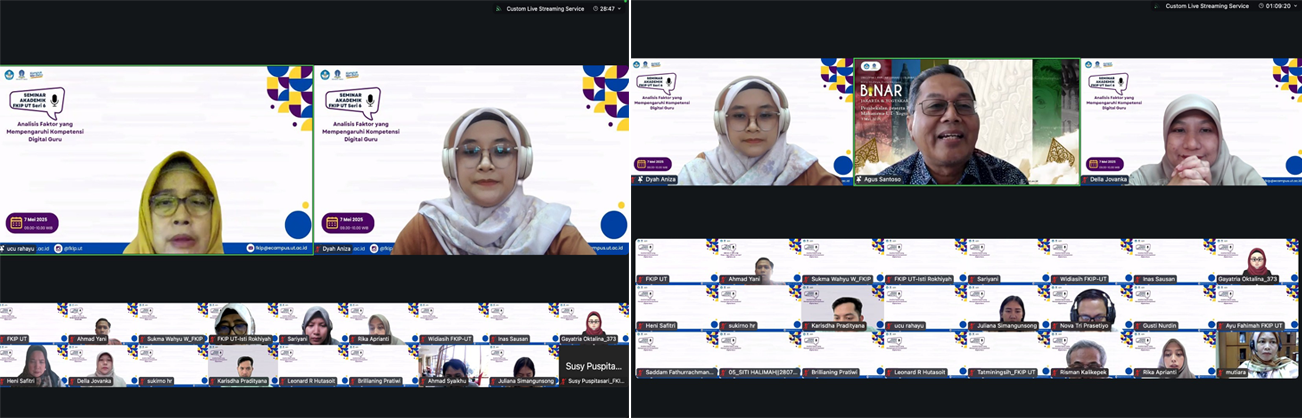Select Ahmad Syaikhu's video tile
The height and width of the screenshot is (418, 1302).
(453, 366)
